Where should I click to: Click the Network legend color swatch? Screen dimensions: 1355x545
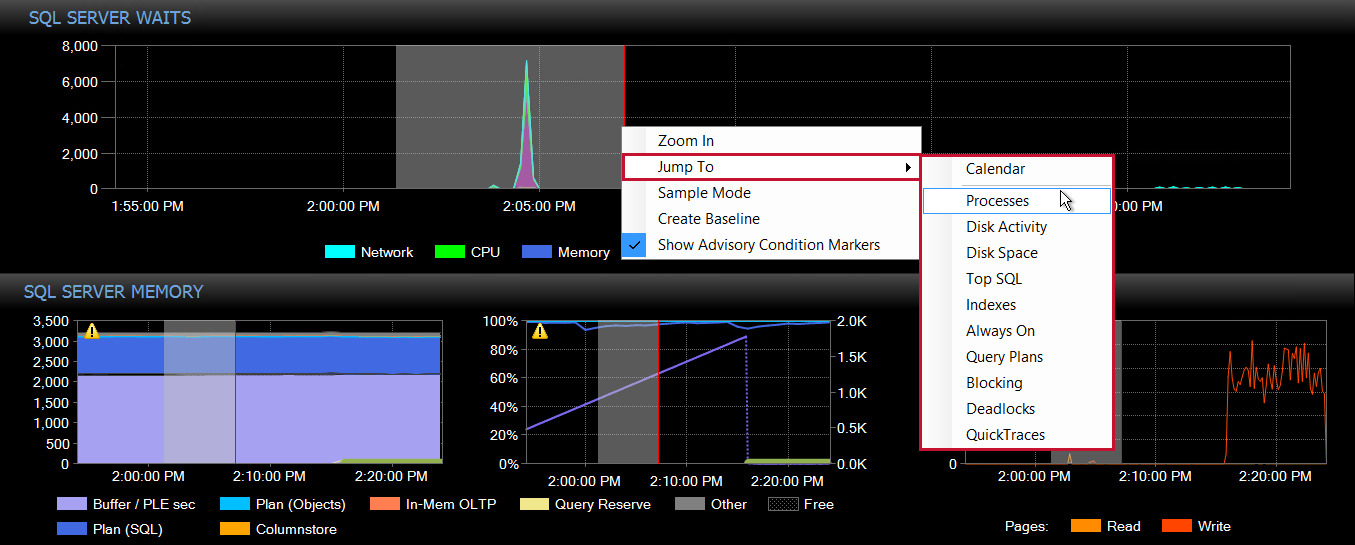[340, 252]
